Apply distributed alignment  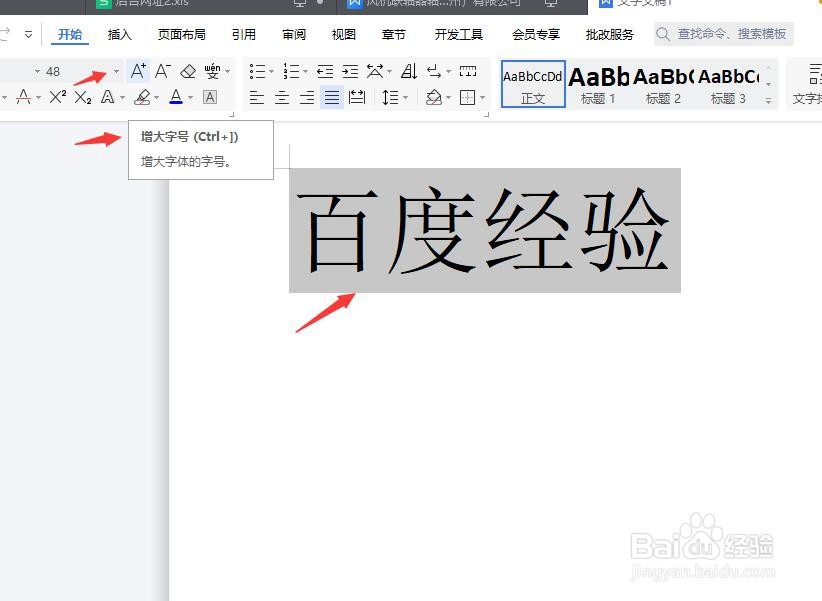[357, 98]
